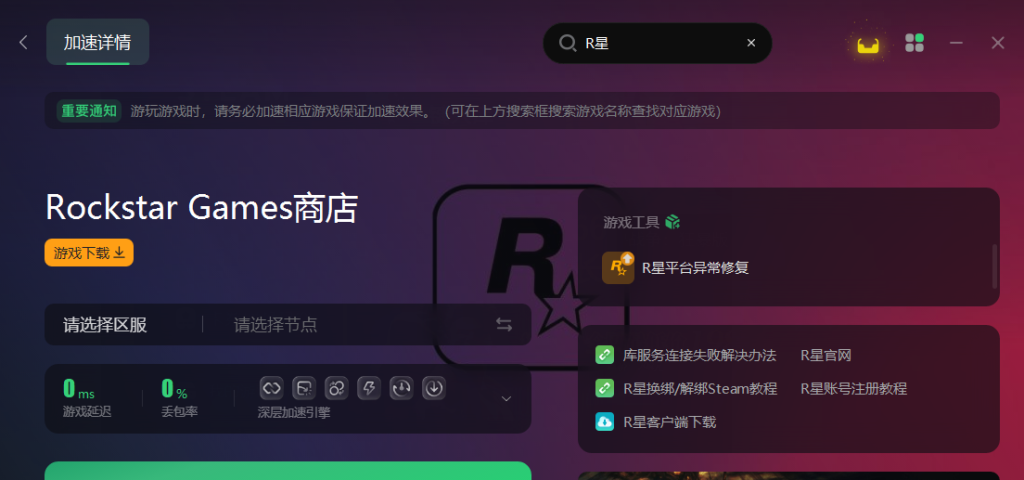Screen dimensions: 1024x480
Task: Click the circled download arrow engine icon
Action: click(x=434, y=388)
